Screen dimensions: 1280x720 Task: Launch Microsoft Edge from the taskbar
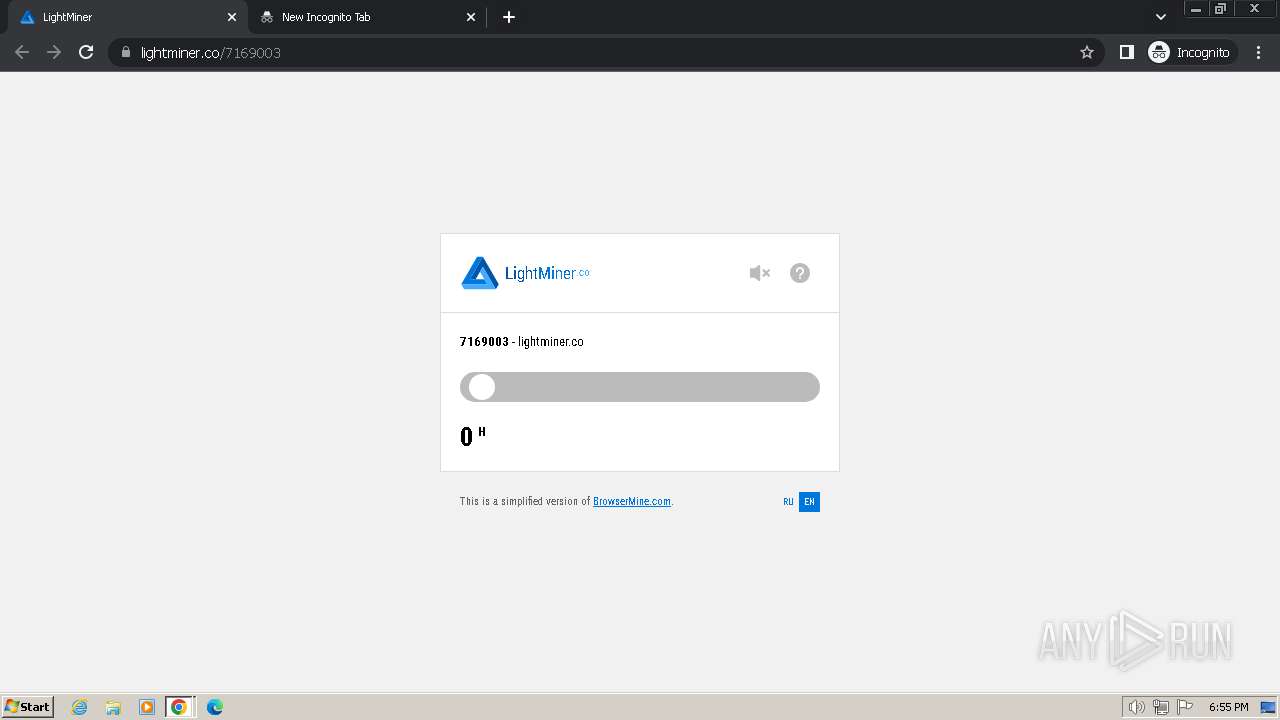(215, 707)
